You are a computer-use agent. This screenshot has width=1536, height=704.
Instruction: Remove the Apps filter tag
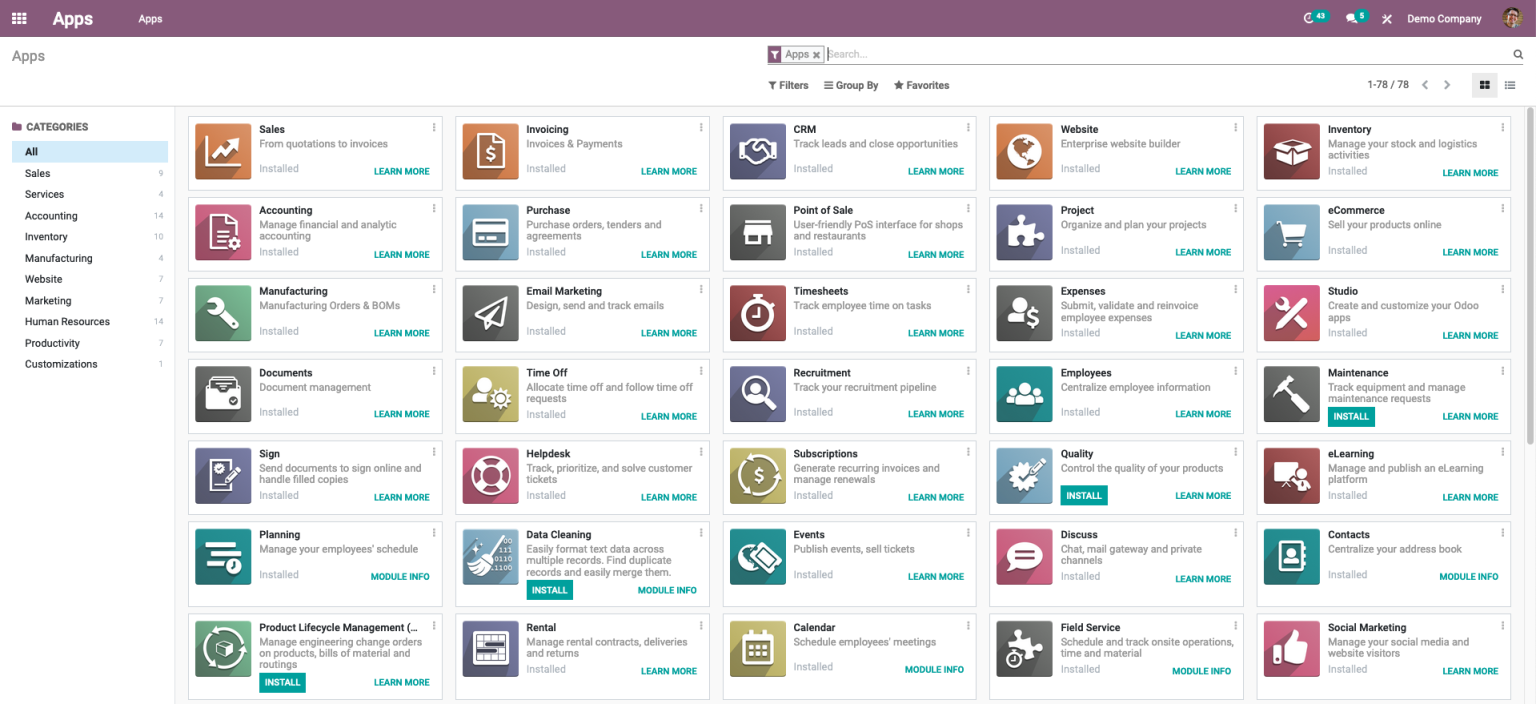[x=817, y=54]
